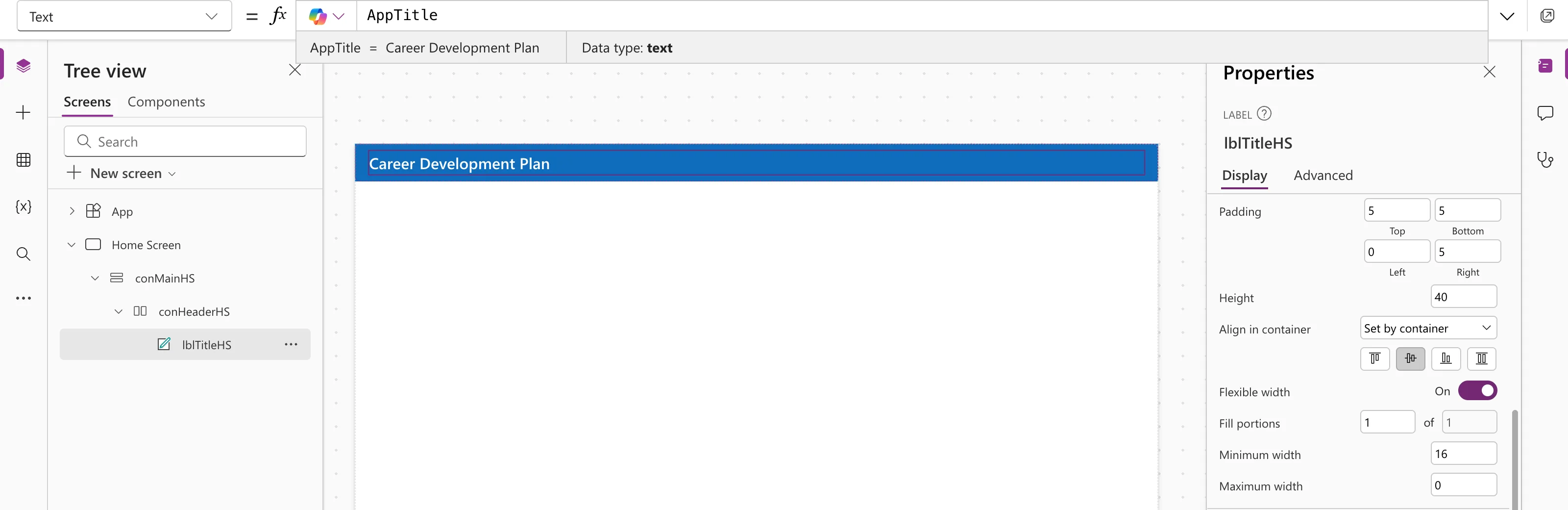This screenshot has height=510, width=1568.
Task: Set align in container to bottom
Action: 1445,359
